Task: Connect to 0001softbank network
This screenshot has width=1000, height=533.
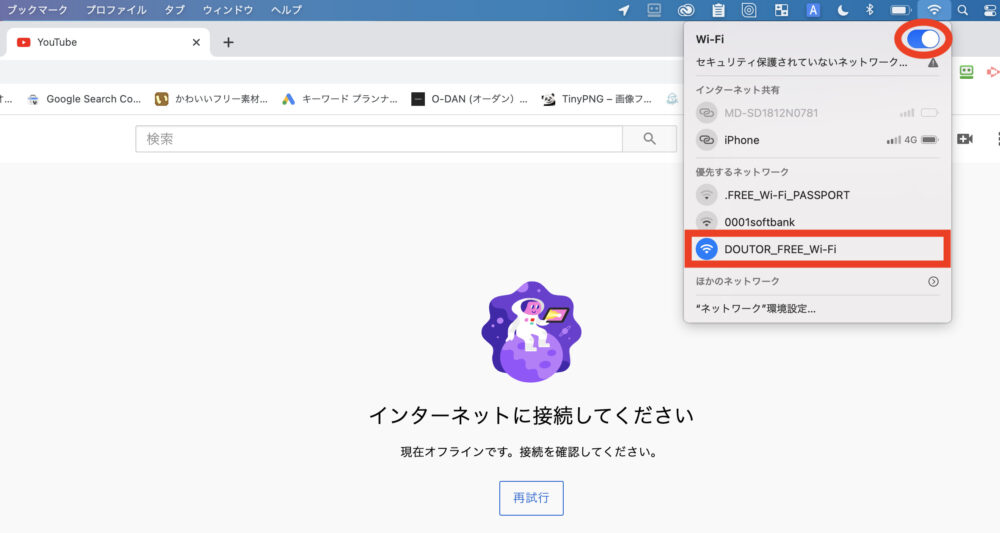Action: pyautogui.click(x=817, y=222)
